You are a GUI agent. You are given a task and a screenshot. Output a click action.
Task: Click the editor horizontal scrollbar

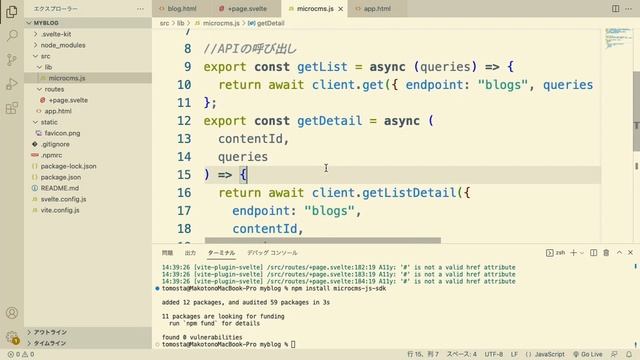322,240
